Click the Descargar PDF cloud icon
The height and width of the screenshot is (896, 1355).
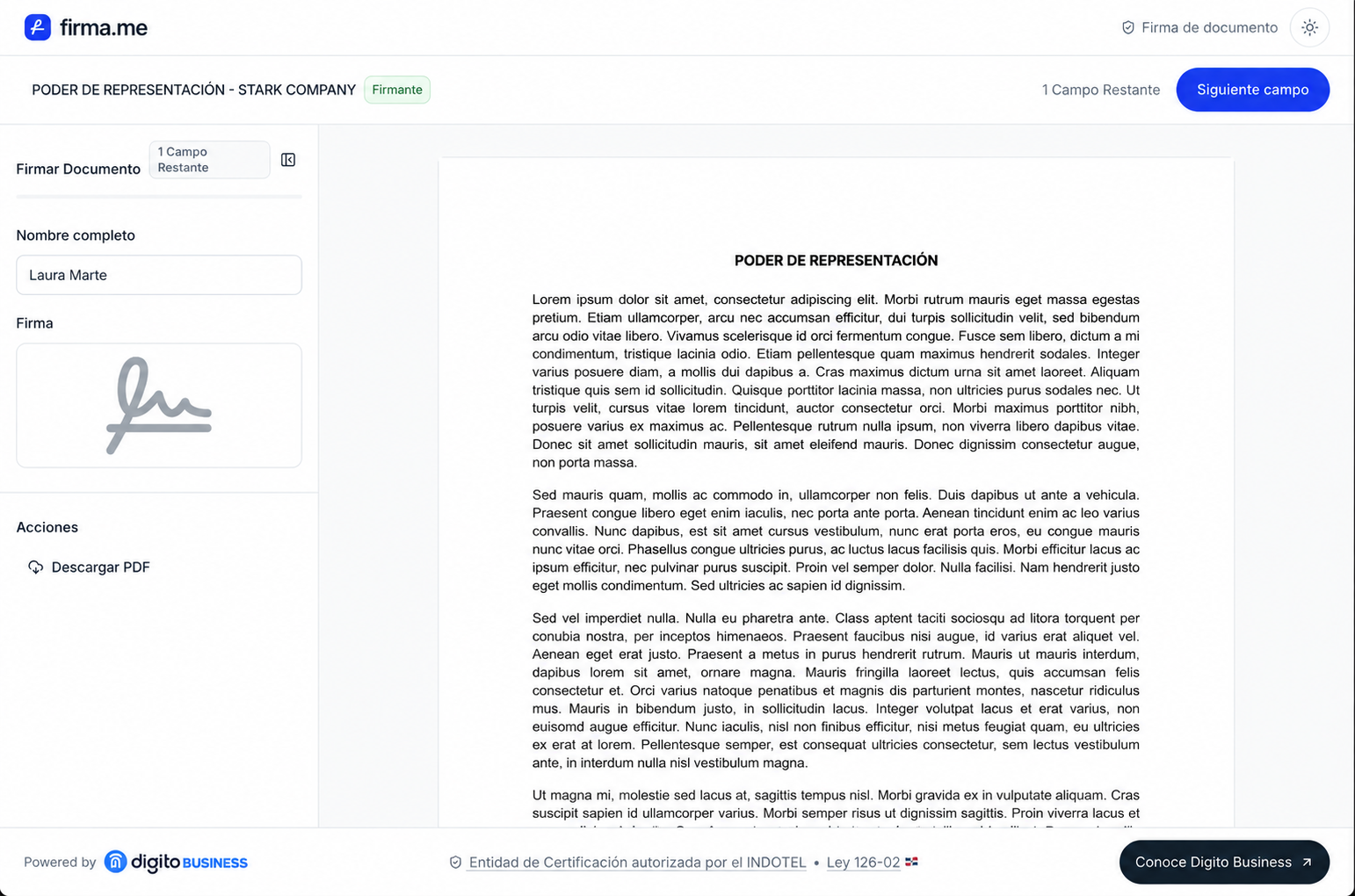pyautogui.click(x=35, y=567)
